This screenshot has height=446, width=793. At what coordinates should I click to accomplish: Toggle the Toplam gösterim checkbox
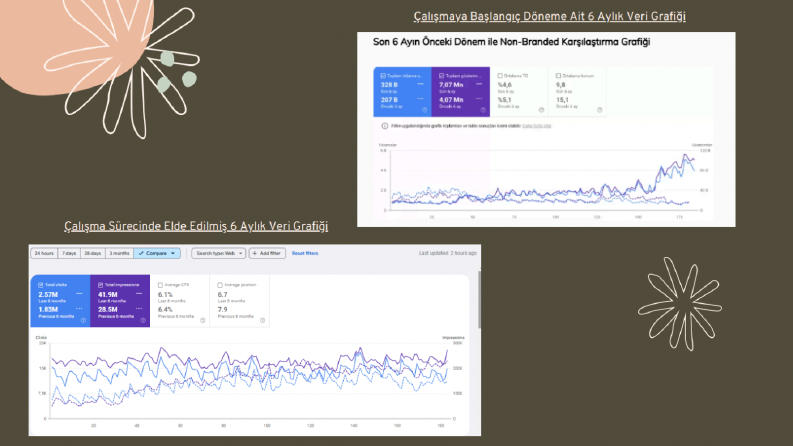point(442,76)
